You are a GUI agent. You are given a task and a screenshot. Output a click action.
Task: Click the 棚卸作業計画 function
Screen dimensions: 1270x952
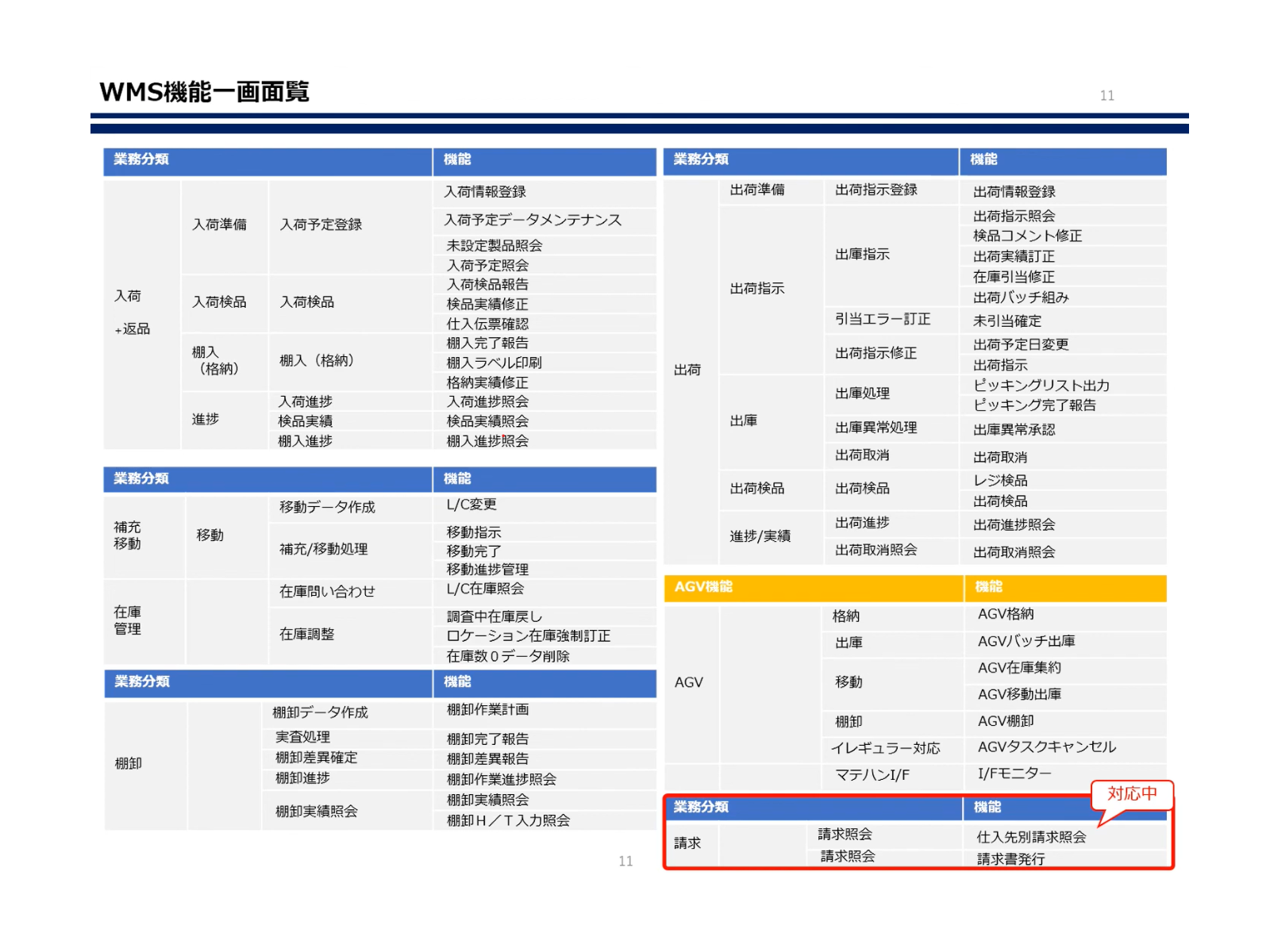pos(487,710)
